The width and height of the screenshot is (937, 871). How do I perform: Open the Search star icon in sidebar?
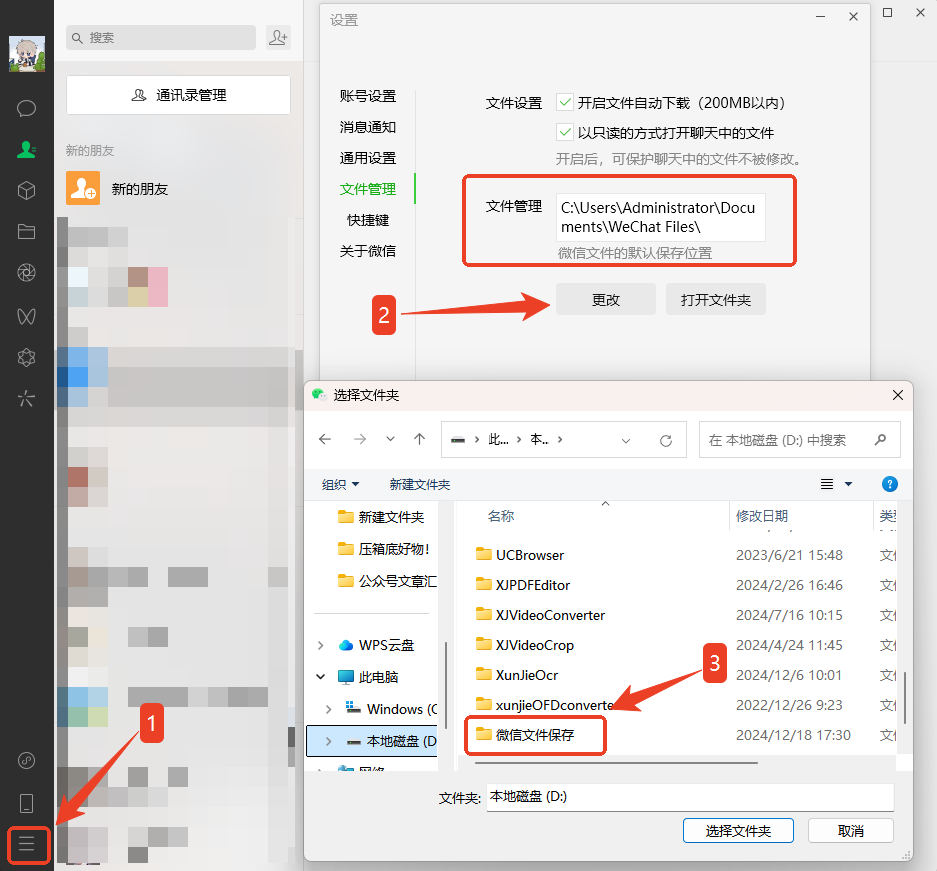click(26, 398)
